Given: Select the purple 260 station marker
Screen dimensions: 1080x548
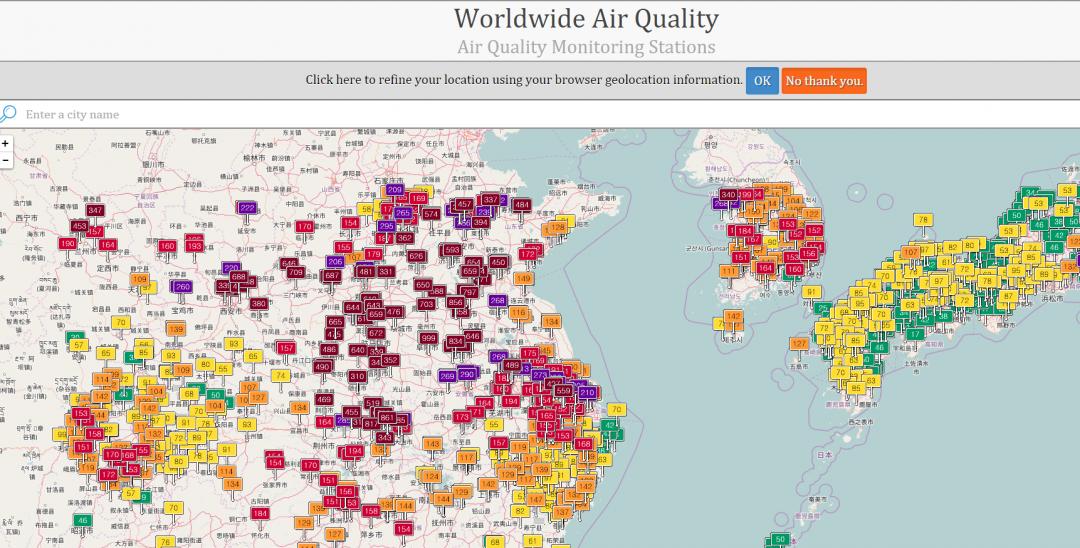Looking at the screenshot, I should click(x=182, y=286).
